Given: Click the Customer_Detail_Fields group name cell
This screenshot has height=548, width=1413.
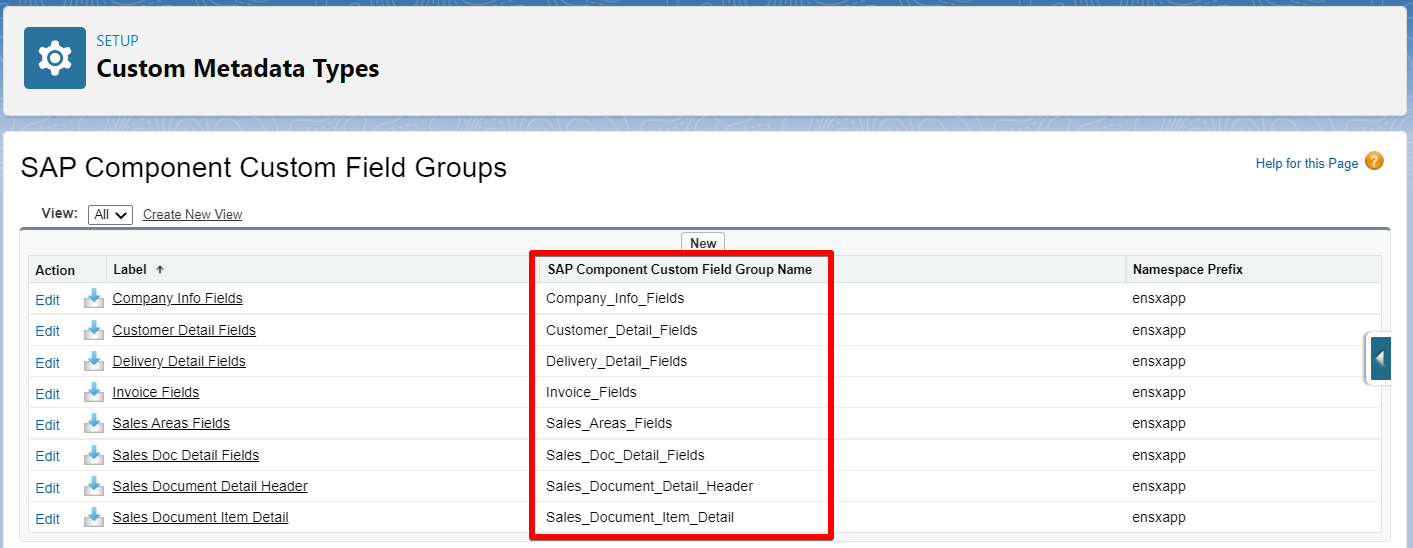Looking at the screenshot, I should coord(622,330).
